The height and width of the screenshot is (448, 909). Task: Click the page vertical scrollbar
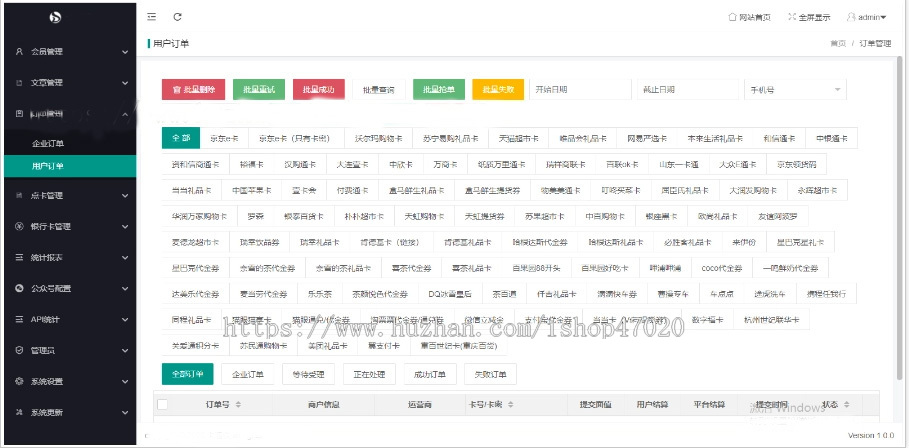pyautogui.click(x=899, y=219)
